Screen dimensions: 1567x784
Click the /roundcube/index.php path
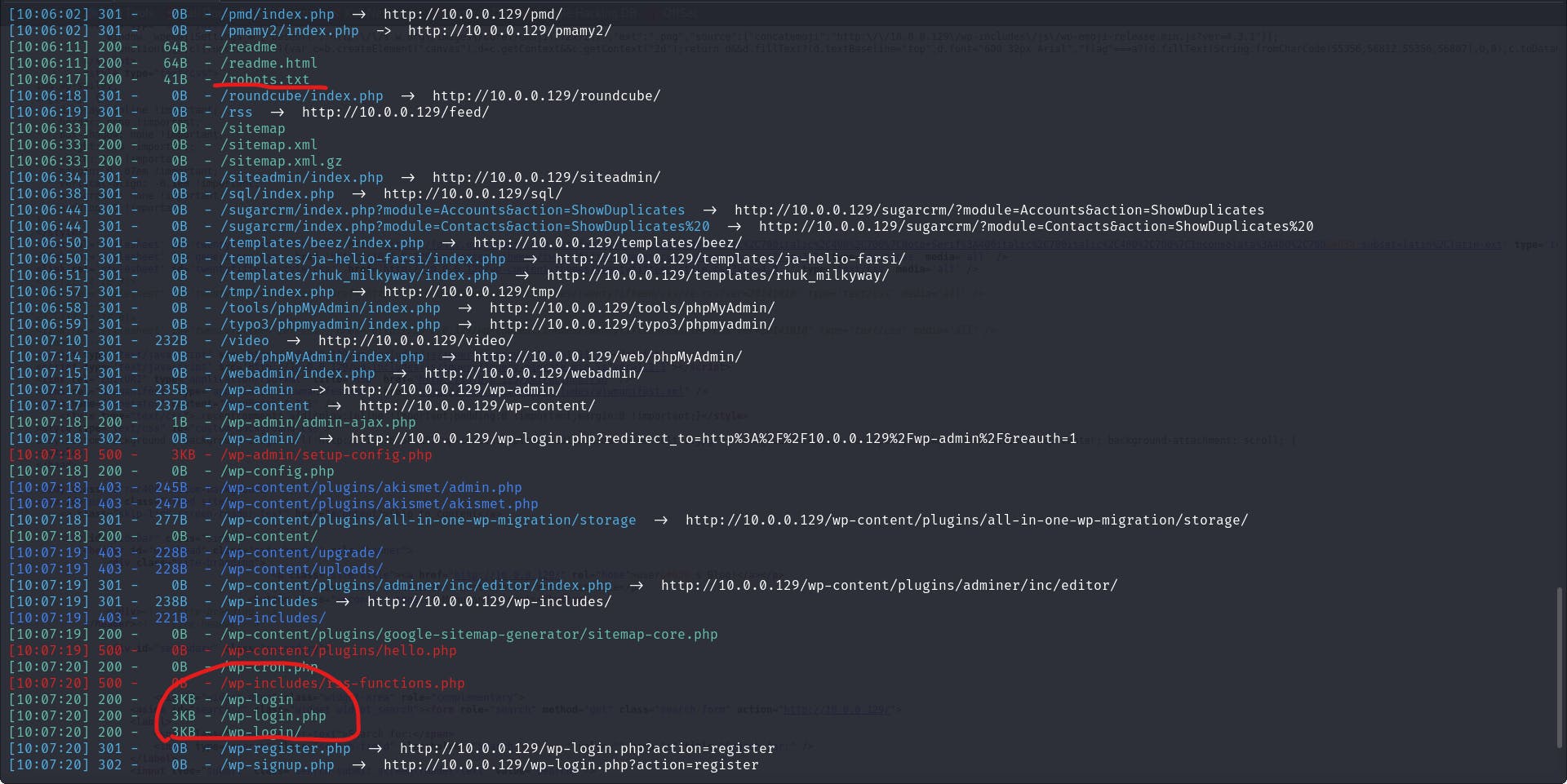click(x=302, y=95)
